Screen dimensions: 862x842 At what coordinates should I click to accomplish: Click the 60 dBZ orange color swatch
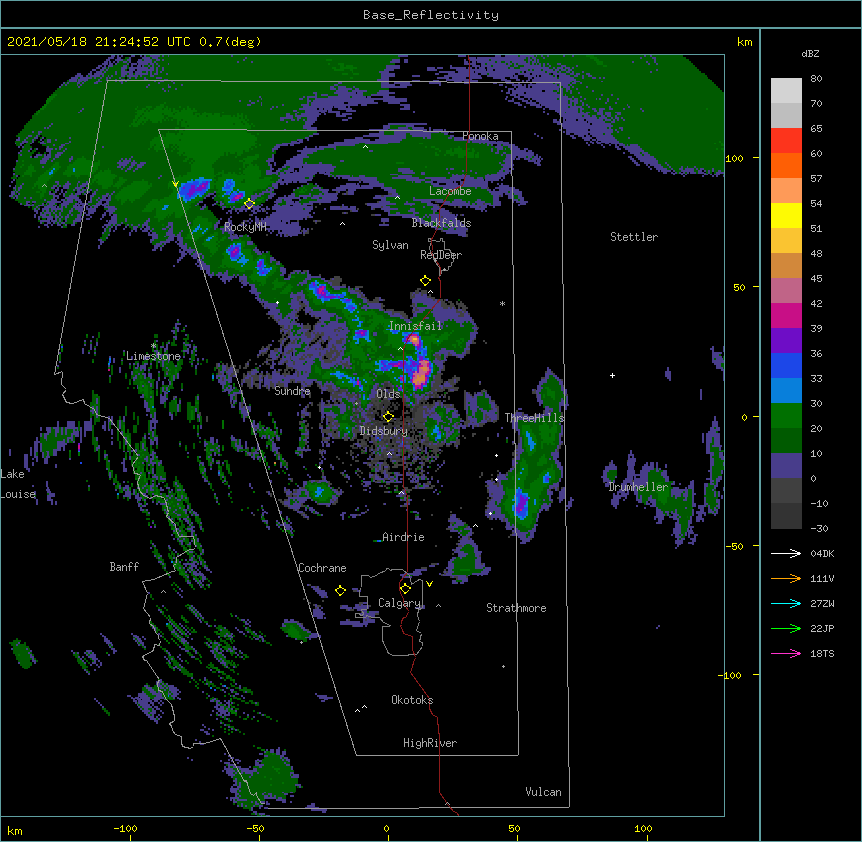[786, 165]
